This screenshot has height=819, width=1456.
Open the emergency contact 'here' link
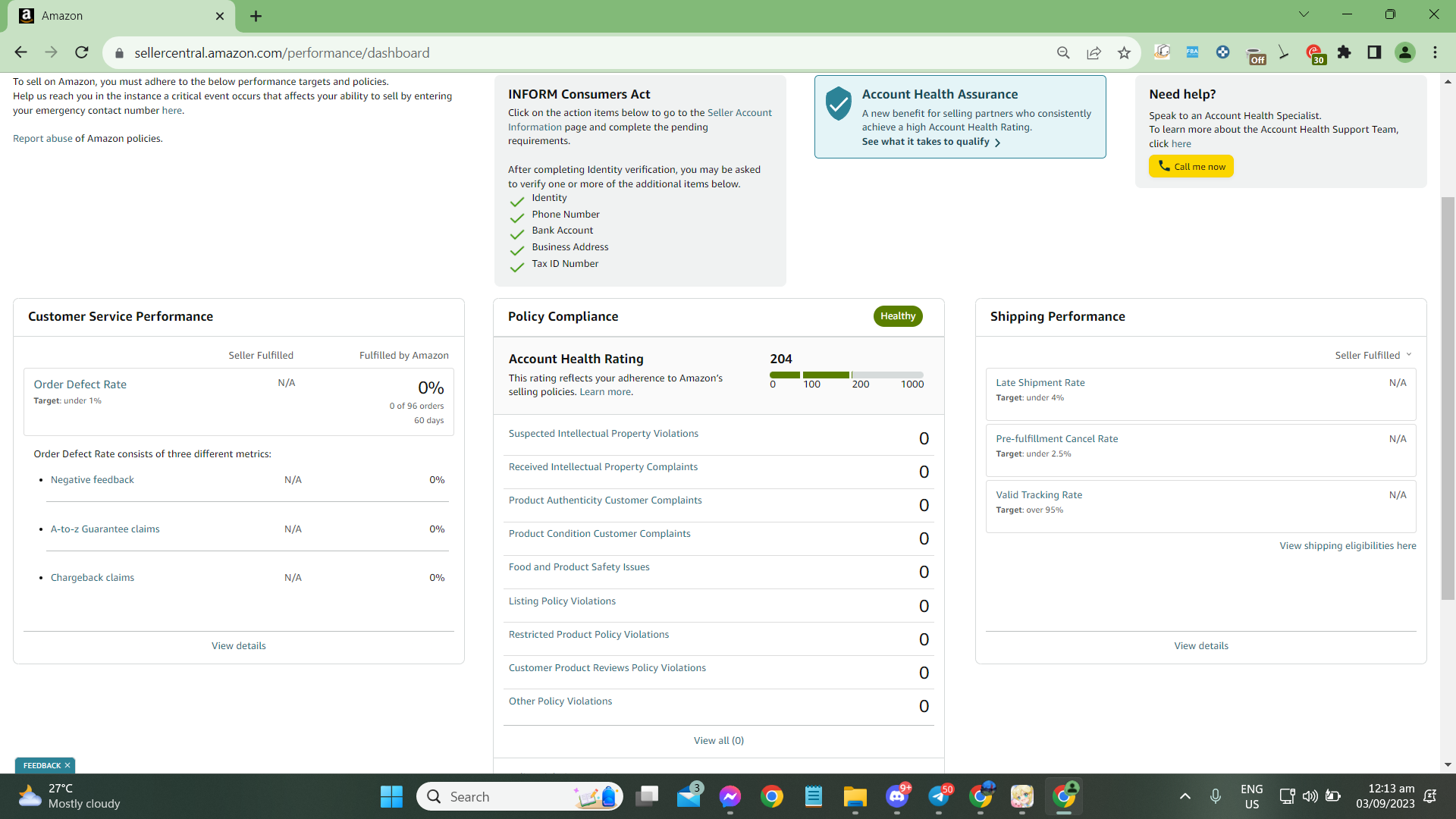tap(171, 111)
